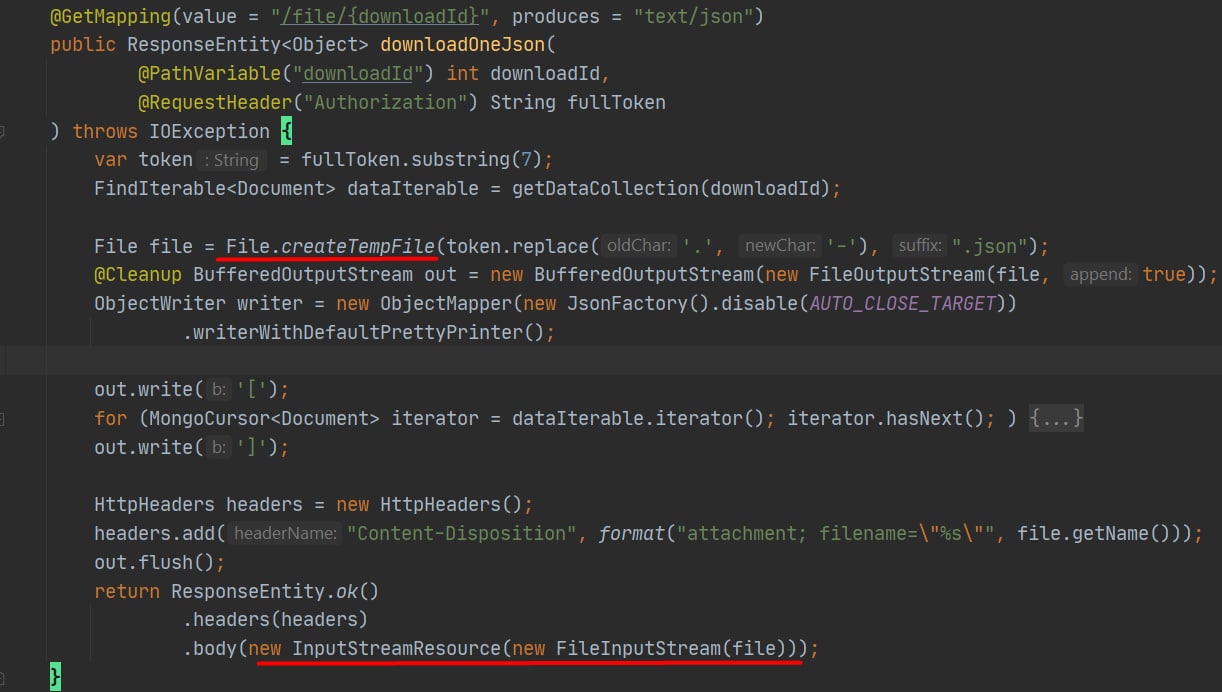Click the highlighted opening brace after IOException
This screenshot has height=692, width=1222.
pos(286,131)
